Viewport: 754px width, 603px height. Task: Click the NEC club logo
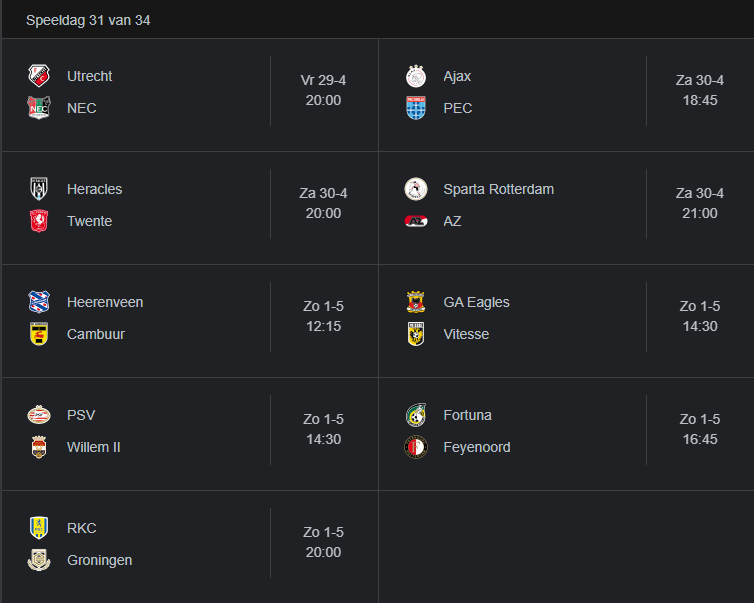coord(39,108)
